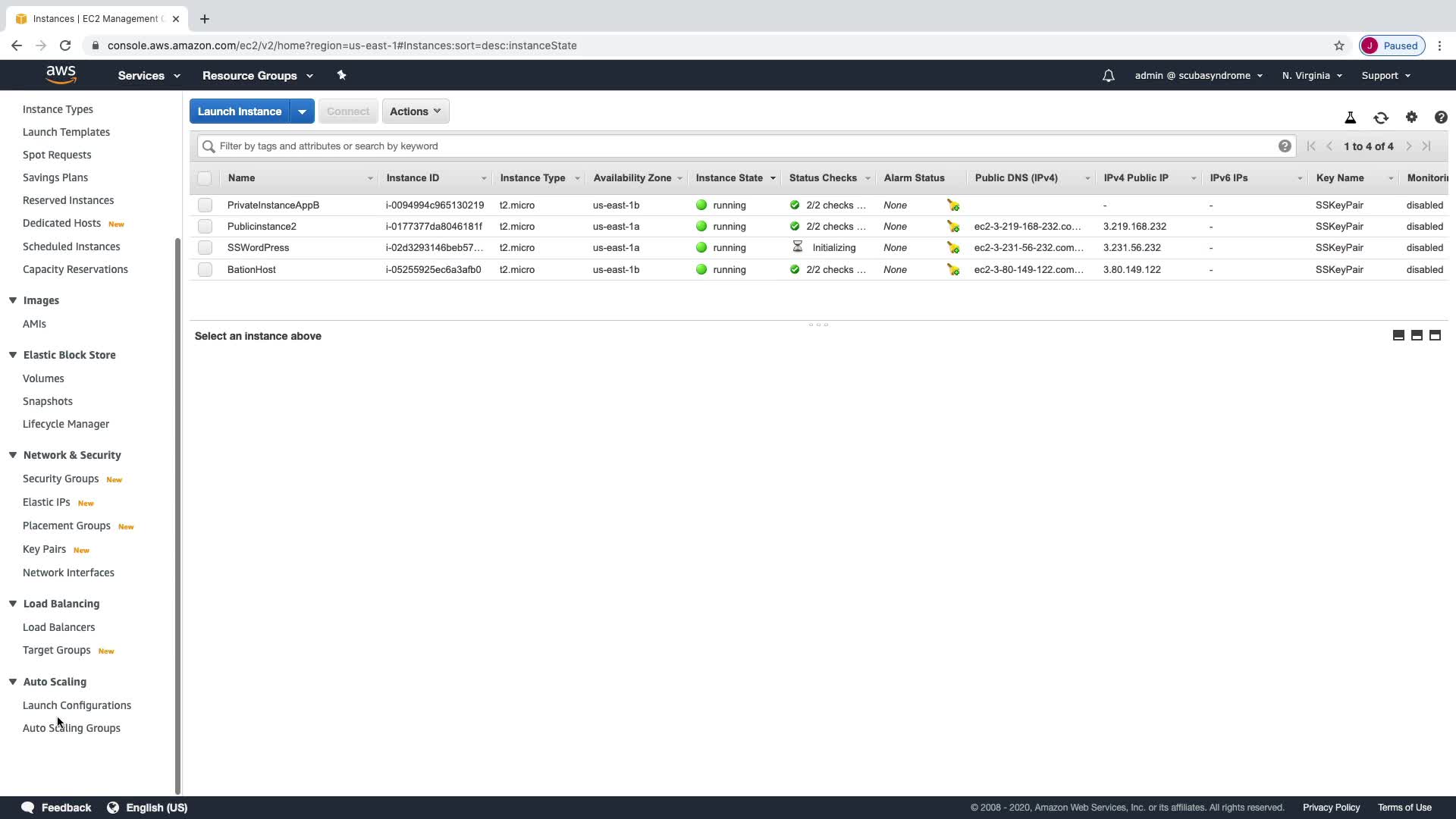Maximize details pane with rightmost layout icon

[x=1435, y=335]
